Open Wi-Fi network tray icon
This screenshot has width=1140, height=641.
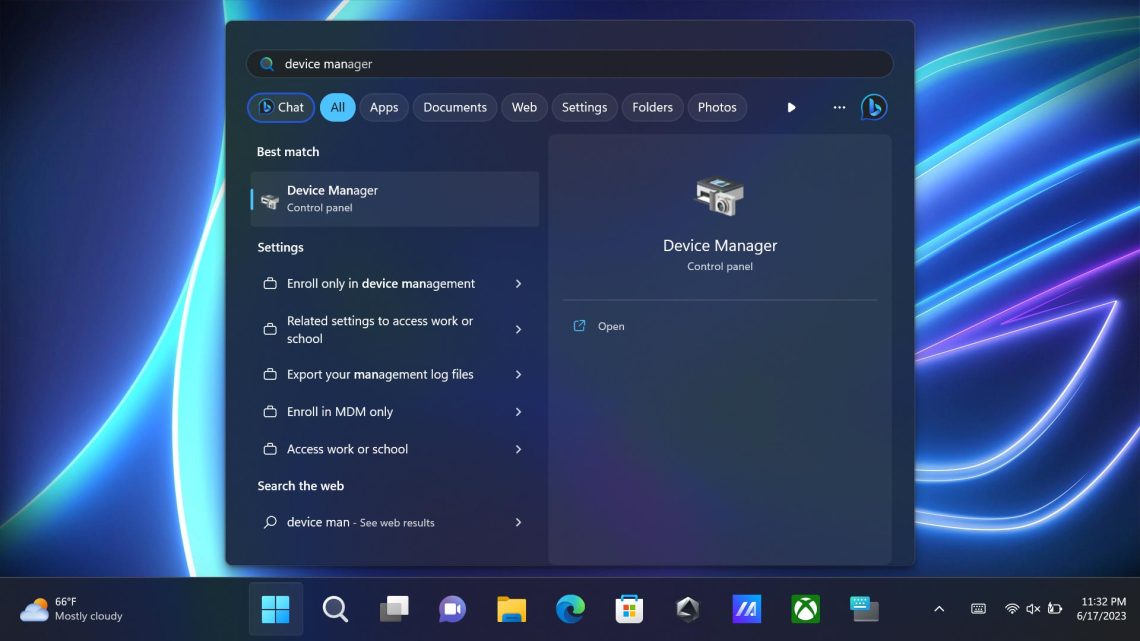click(x=1011, y=609)
